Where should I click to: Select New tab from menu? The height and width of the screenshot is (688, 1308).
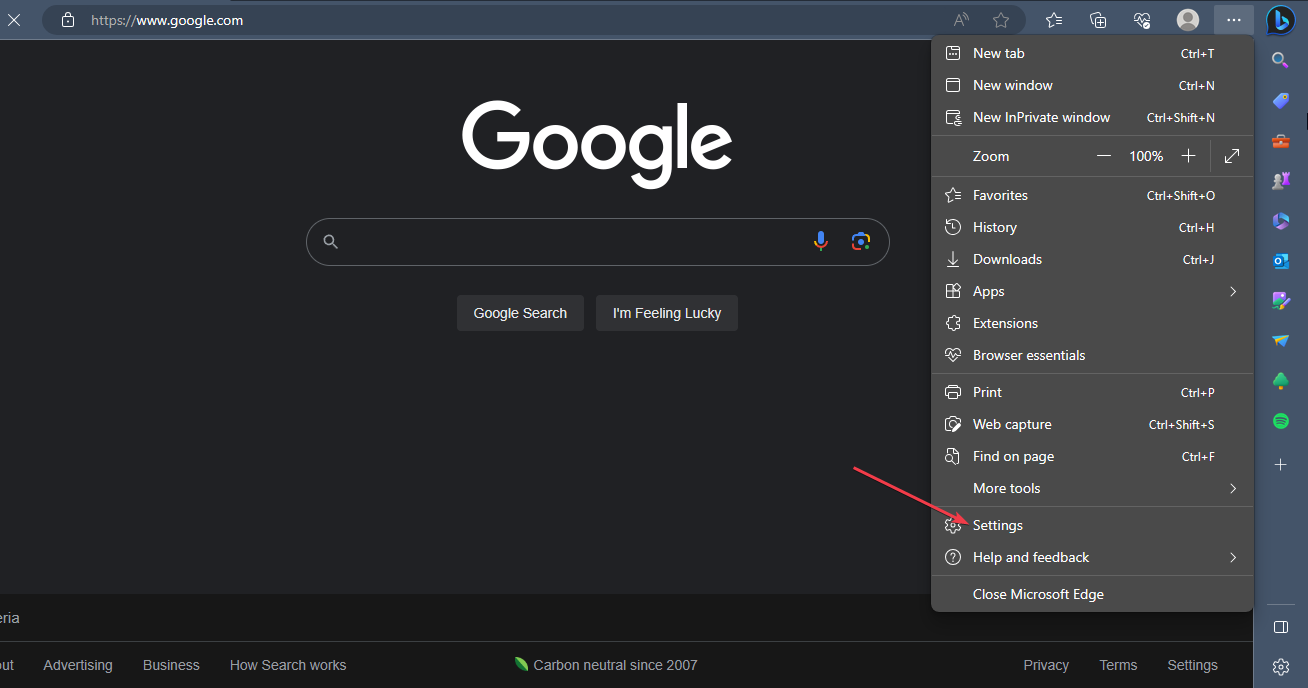pyautogui.click(x=1092, y=53)
